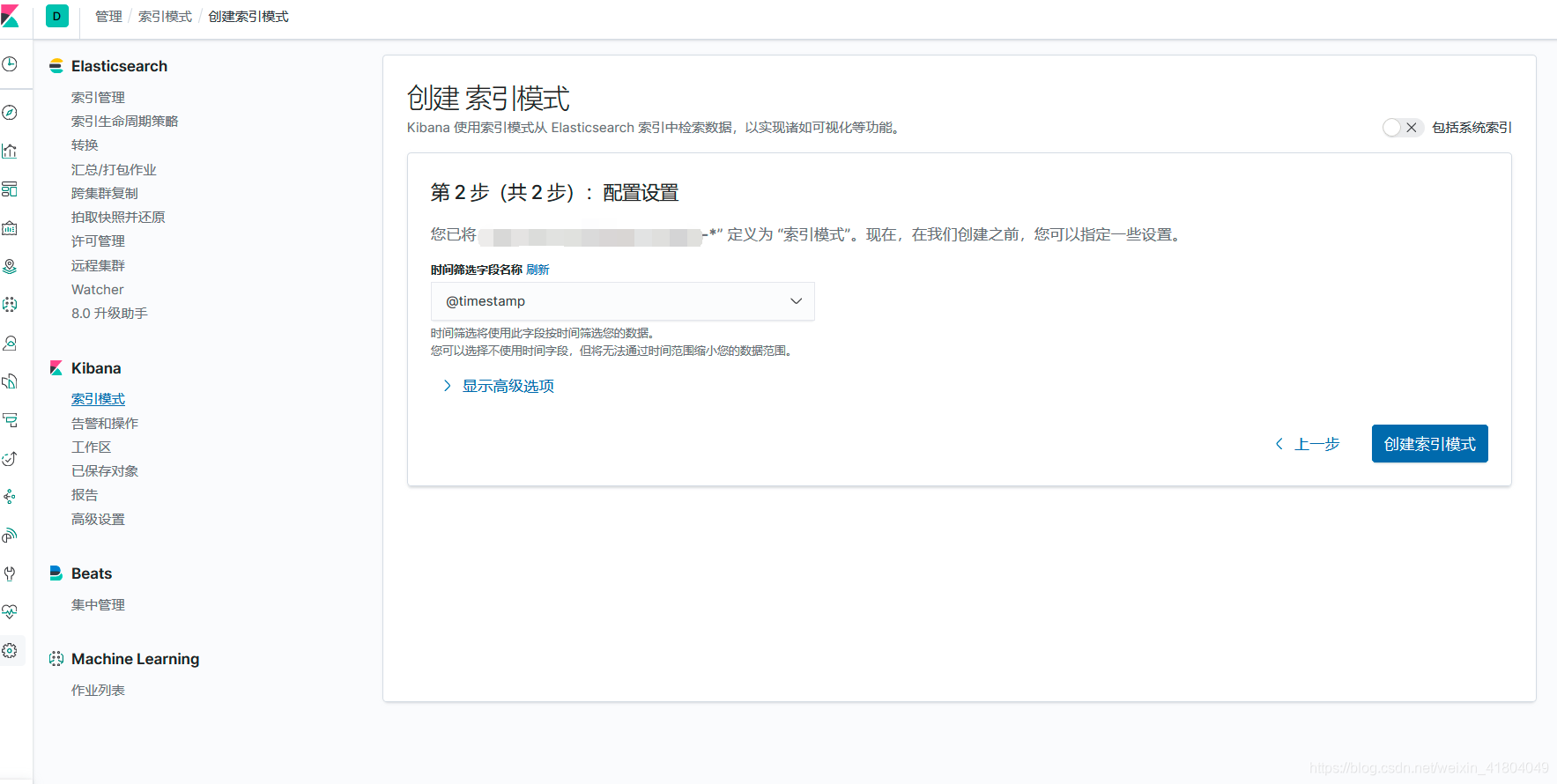Image resolution: width=1557 pixels, height=784 pixels.
Task: Click the Machine Learning section icon
Action: [x=56, y=659]
